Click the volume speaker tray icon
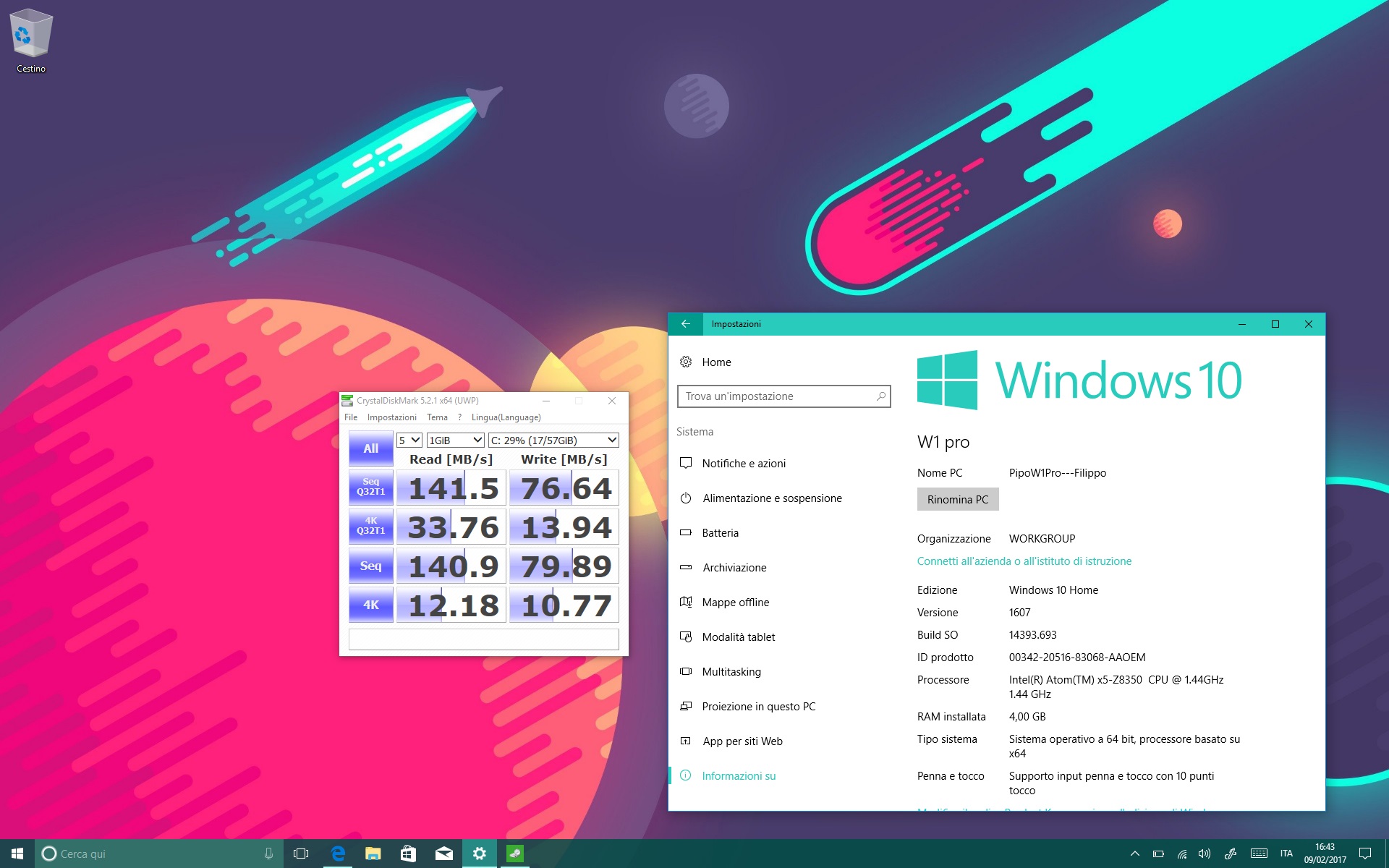The height and width of the screenshot is (868, 1389). (x=1205, y=854)
